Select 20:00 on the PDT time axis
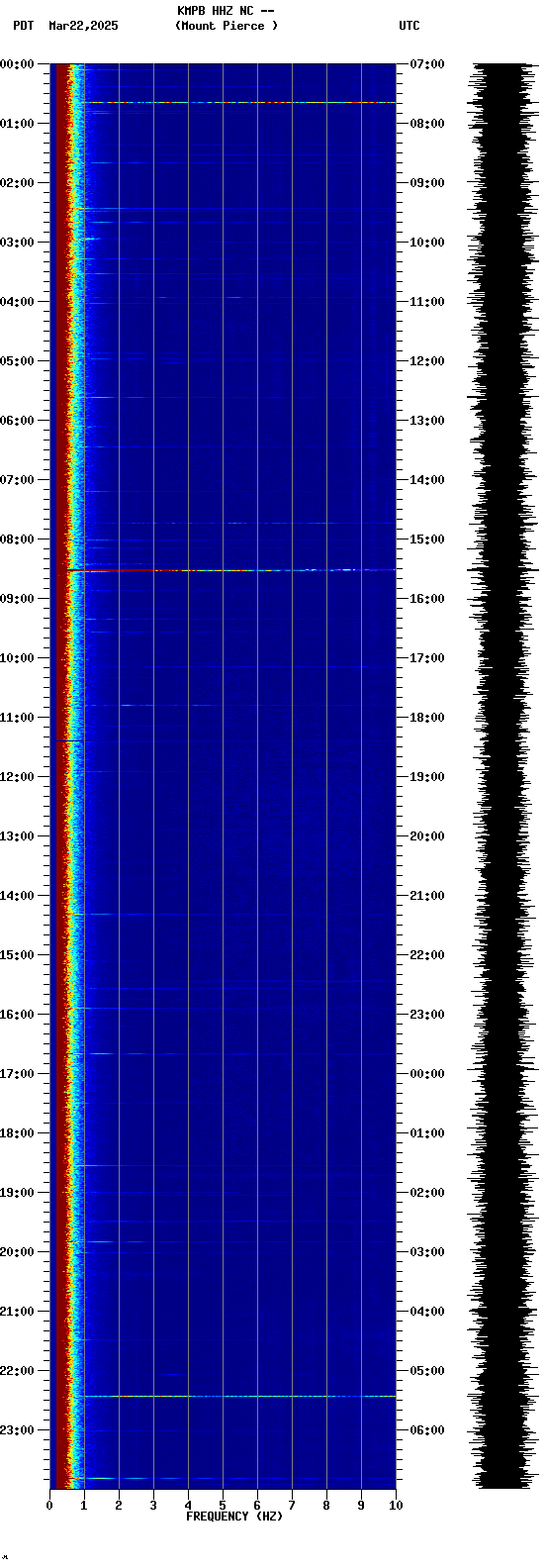Image resolution: width=546 pixels, height=1568 pixels. point(17,1252)
